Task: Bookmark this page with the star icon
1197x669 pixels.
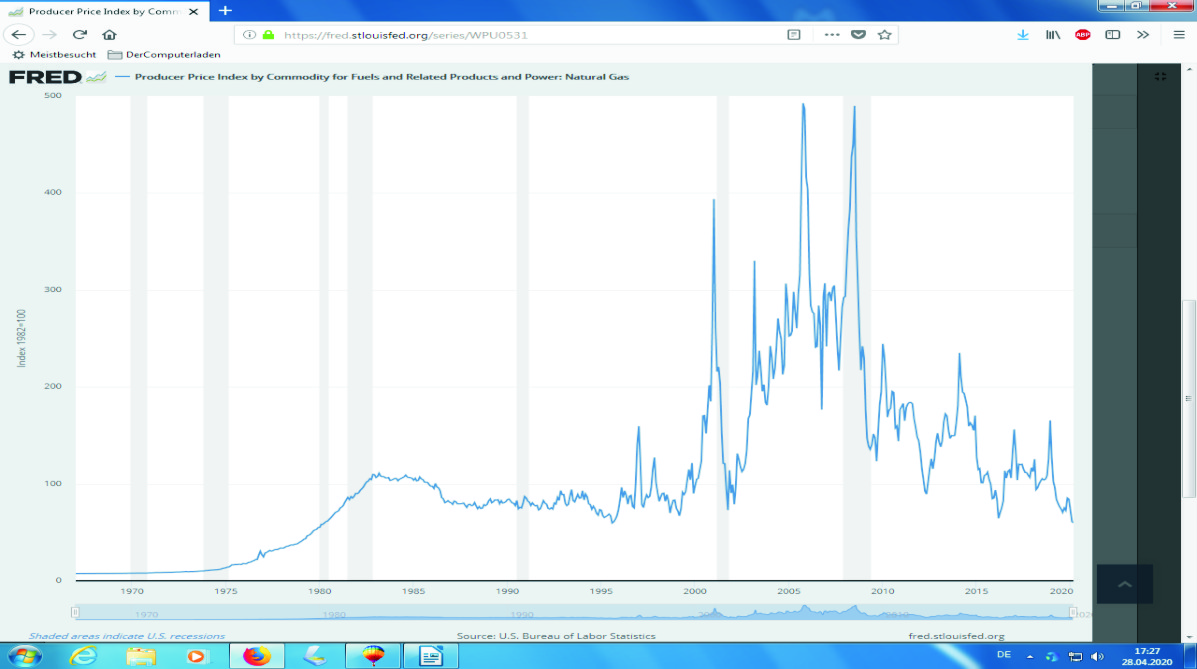Action: 884,34
